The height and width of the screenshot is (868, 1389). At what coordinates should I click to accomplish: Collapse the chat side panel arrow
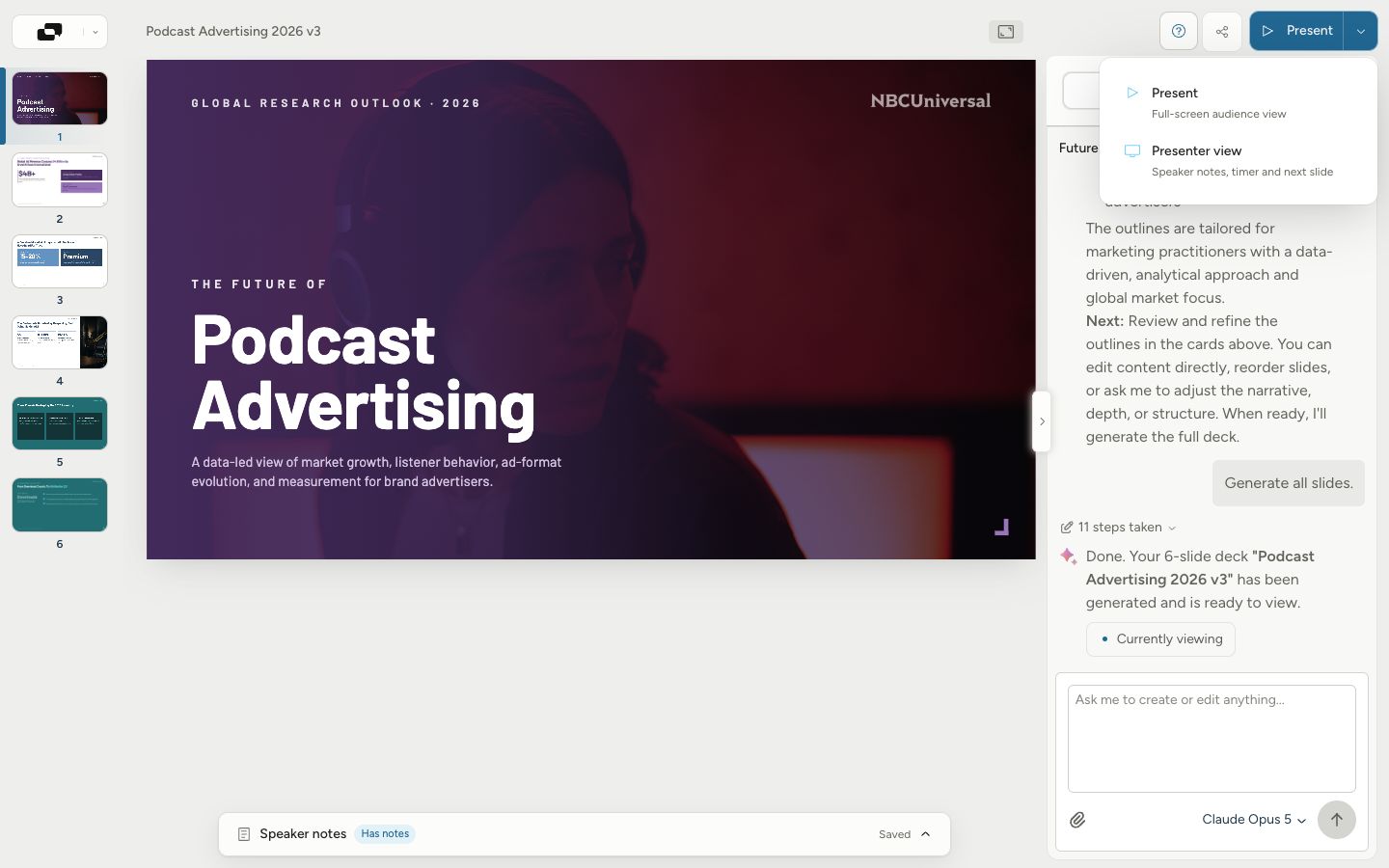click(1042, 421)
